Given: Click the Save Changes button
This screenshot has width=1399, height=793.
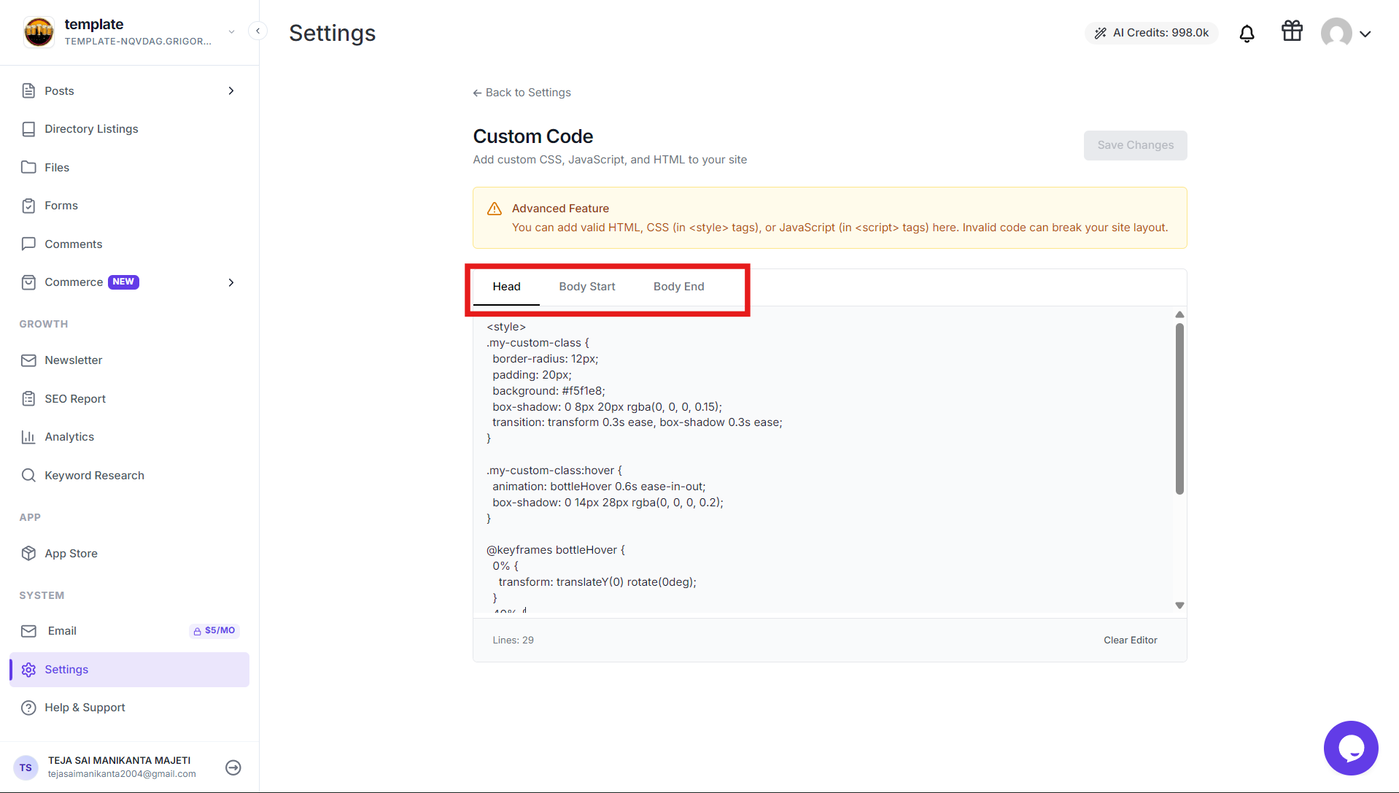Looking at the screenshot, I should click(x=1136, y=145).
